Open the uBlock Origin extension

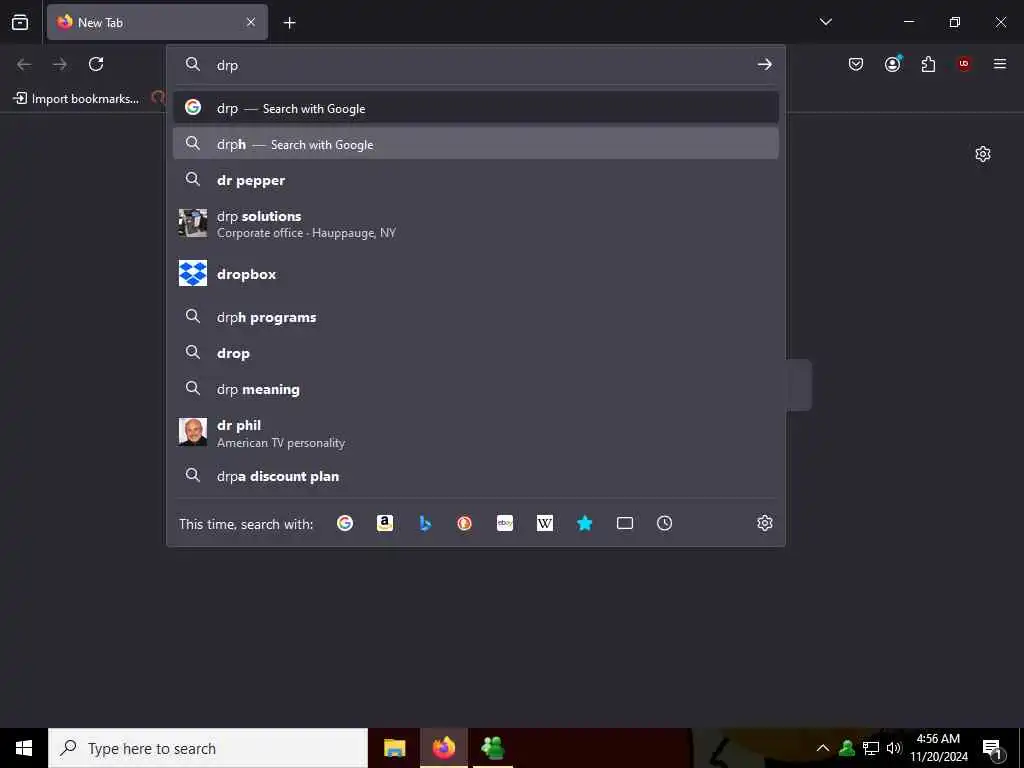964,64
